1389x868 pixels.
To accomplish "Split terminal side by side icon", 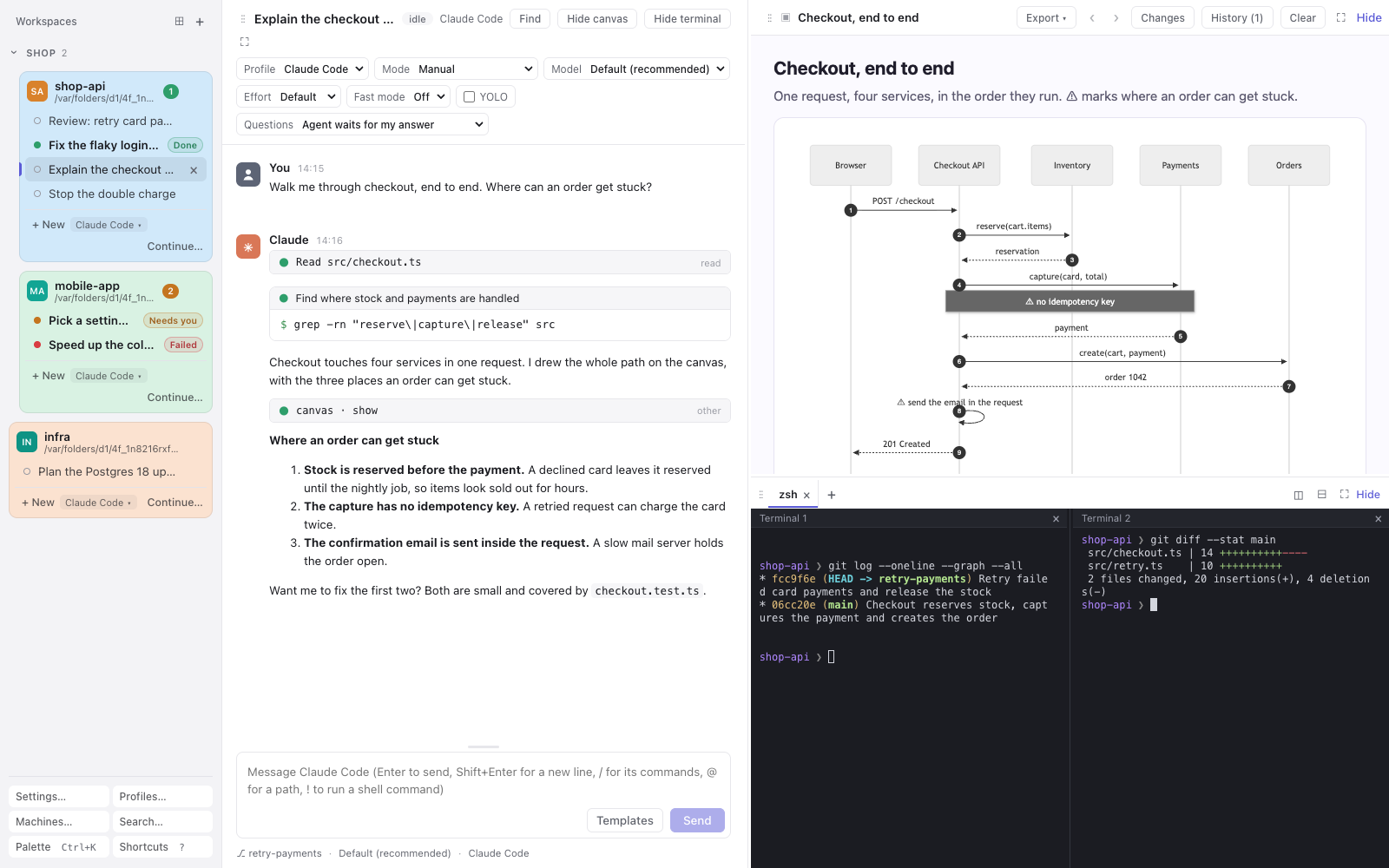I will [1299, 495].
